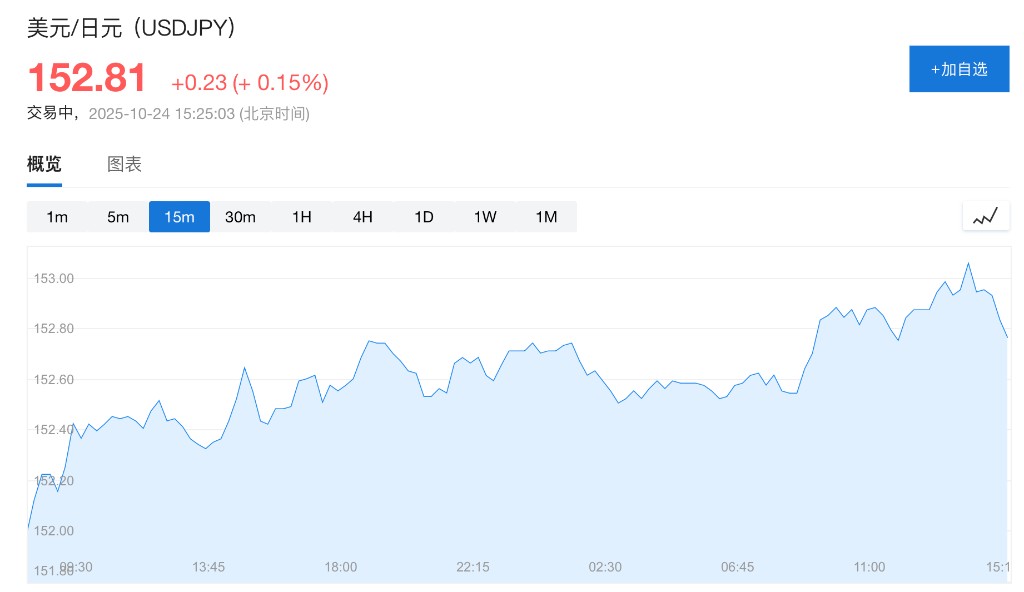Click the chart's highest peak above 153.00
The height and width of the screenshot is (592, 1024).
[968, 263]
